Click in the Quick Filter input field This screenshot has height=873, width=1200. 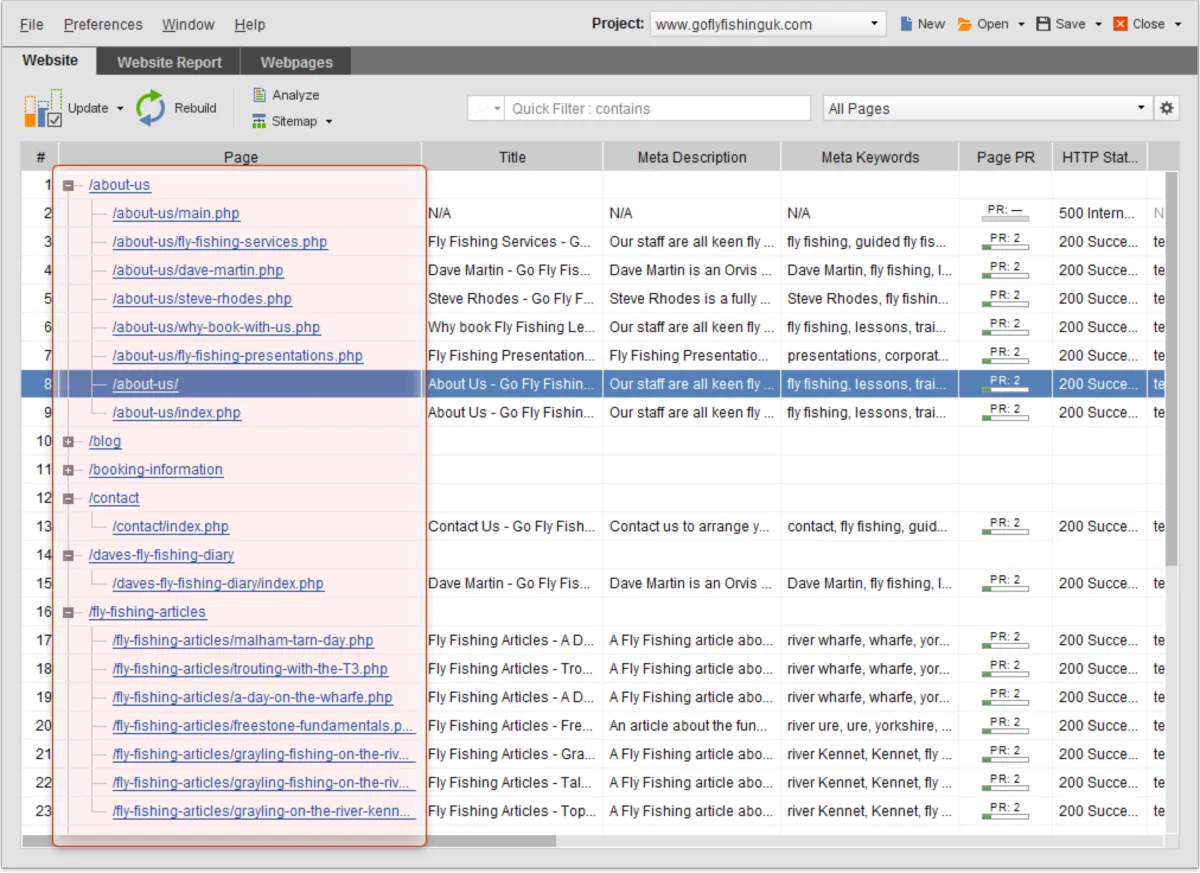tap(655, 108)
